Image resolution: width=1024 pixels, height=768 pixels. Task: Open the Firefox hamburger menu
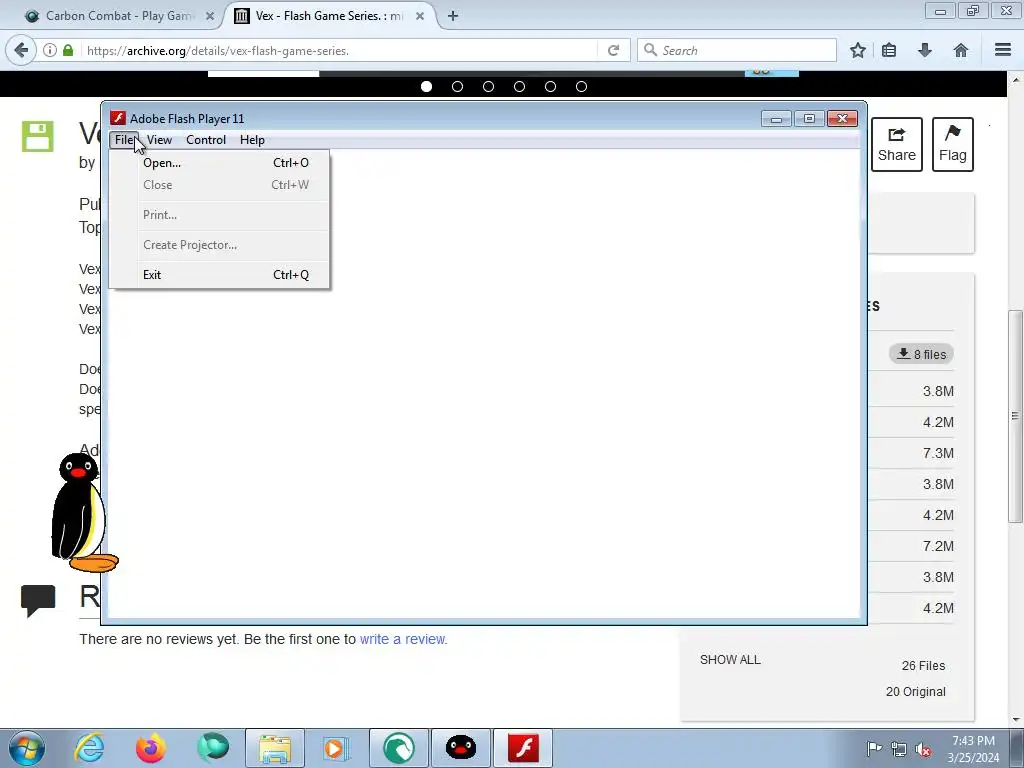click(x=1003, y=50)
